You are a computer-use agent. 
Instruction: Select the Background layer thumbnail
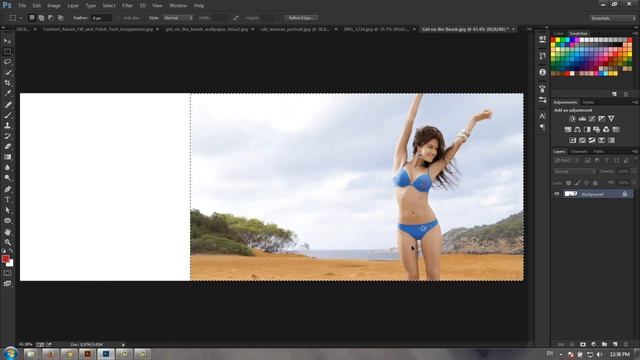tap(571, 194)
